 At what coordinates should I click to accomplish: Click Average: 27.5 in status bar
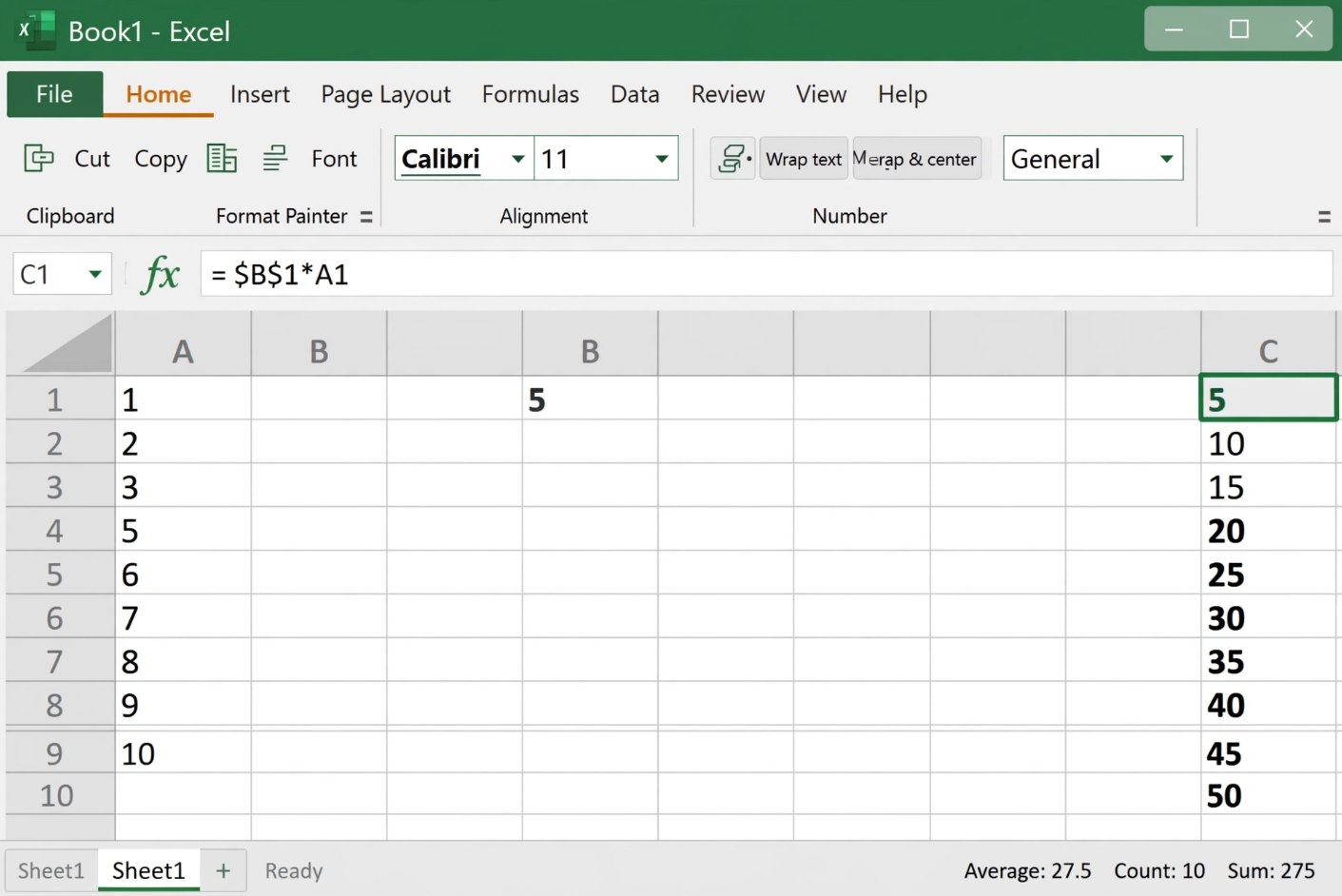[1027, 870]
